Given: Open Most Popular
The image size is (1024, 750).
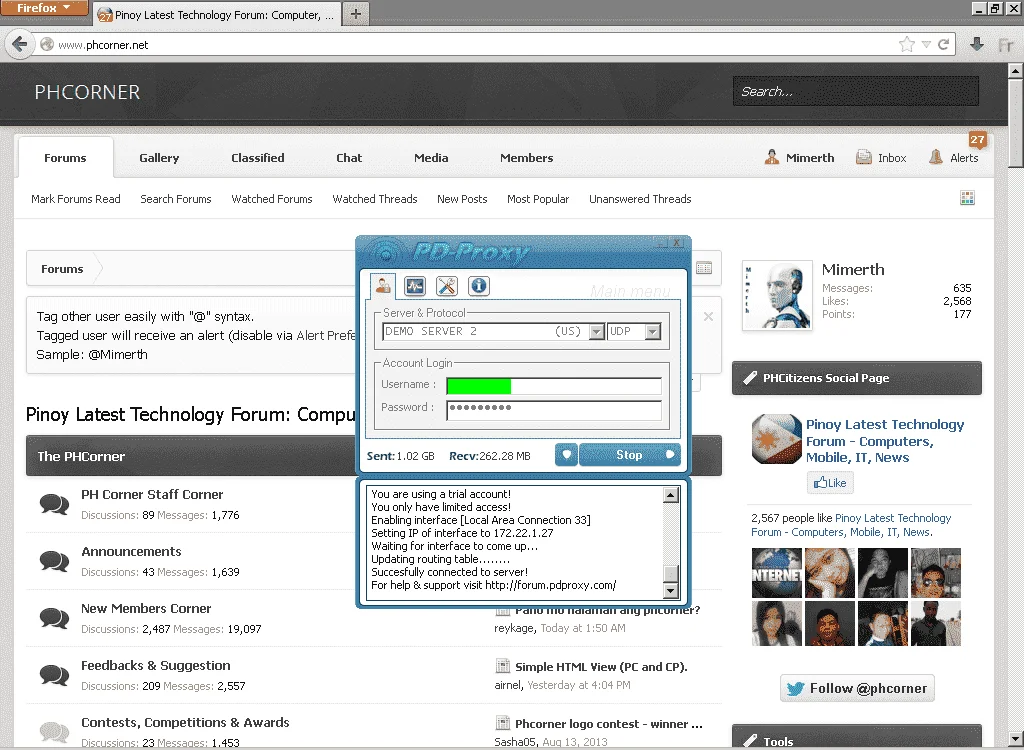Looking at the screenshot, I should point(538,199).
